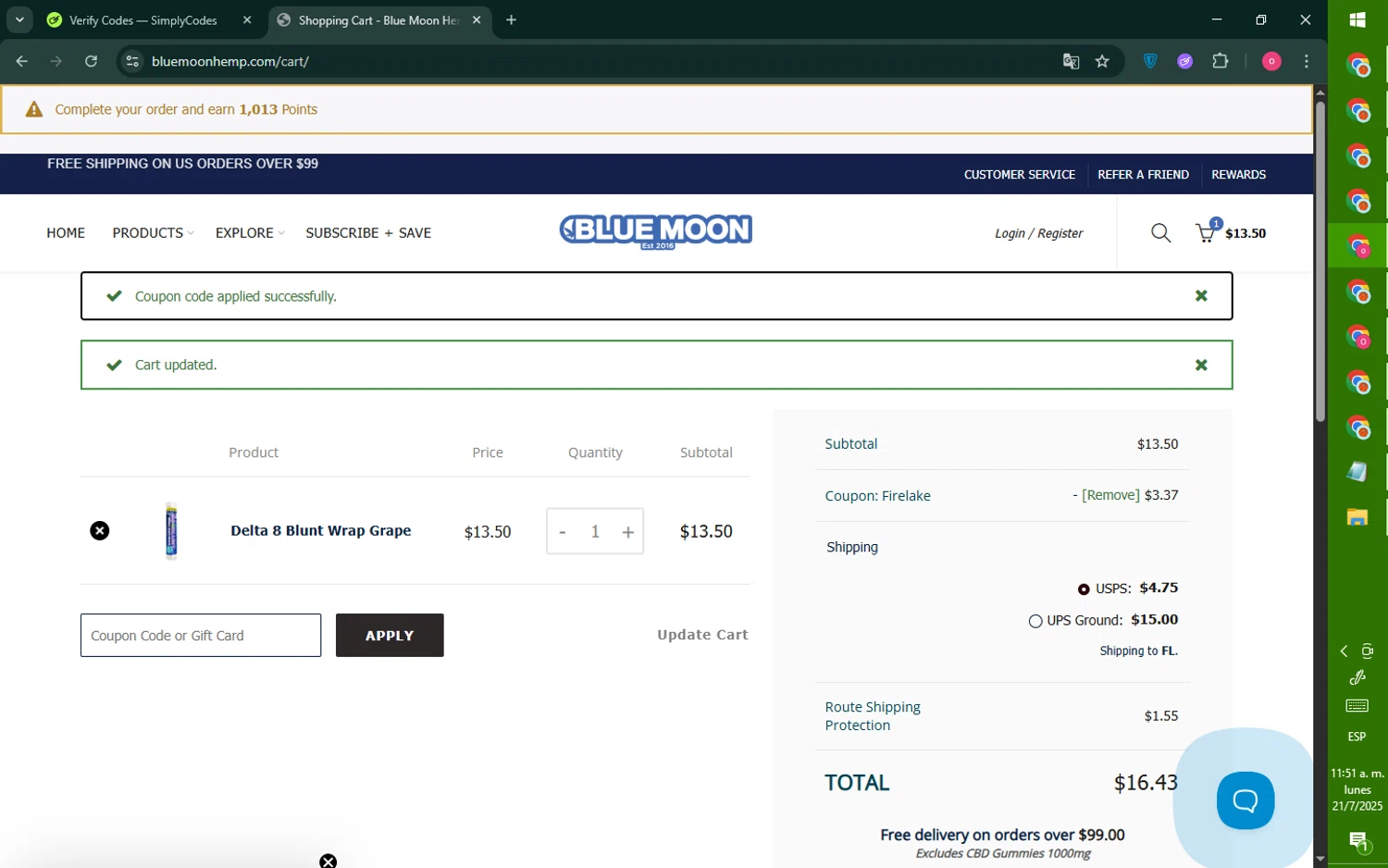Open the Chrome profile avatar
The height and width of the screenshot is (868, 1388).
pyautogui.click(x=1271, y=61)
